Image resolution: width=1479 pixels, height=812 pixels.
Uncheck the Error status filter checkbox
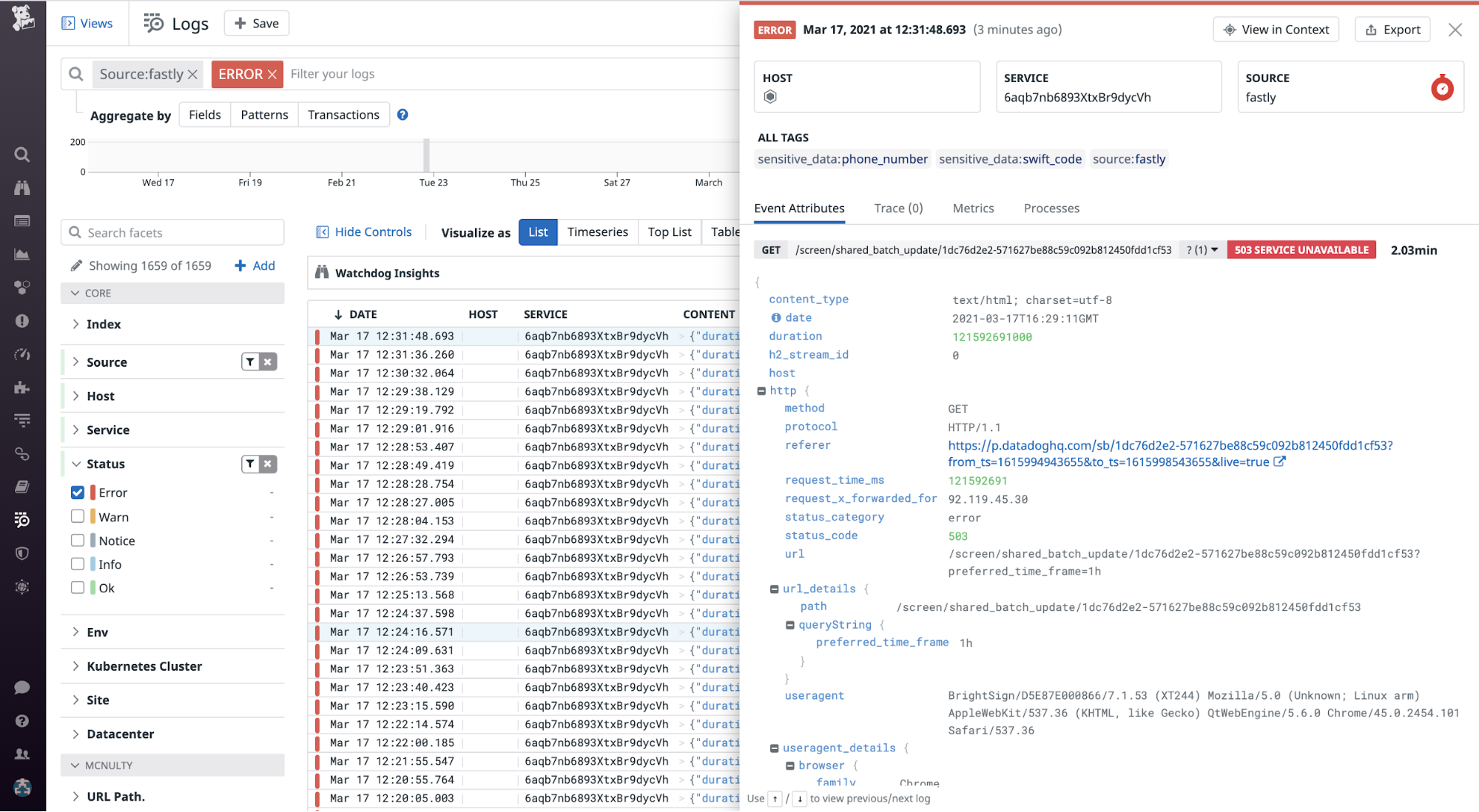(x=78, y=492)
